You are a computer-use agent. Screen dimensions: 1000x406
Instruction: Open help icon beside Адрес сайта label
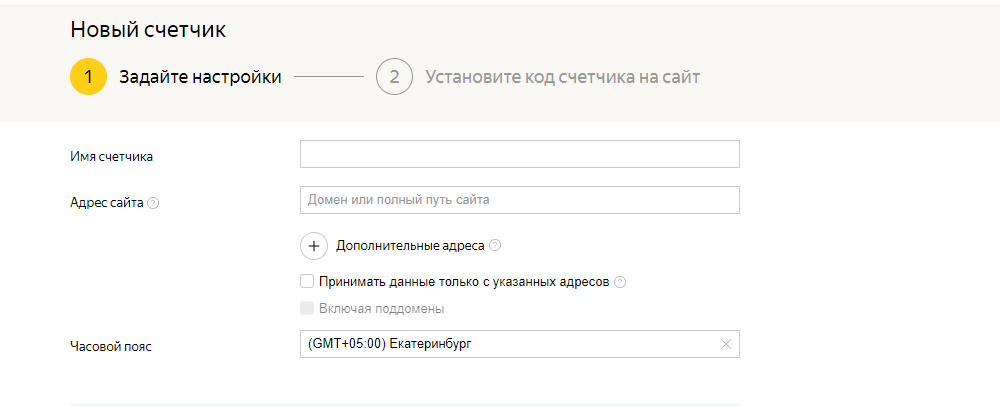pos(153,203)
